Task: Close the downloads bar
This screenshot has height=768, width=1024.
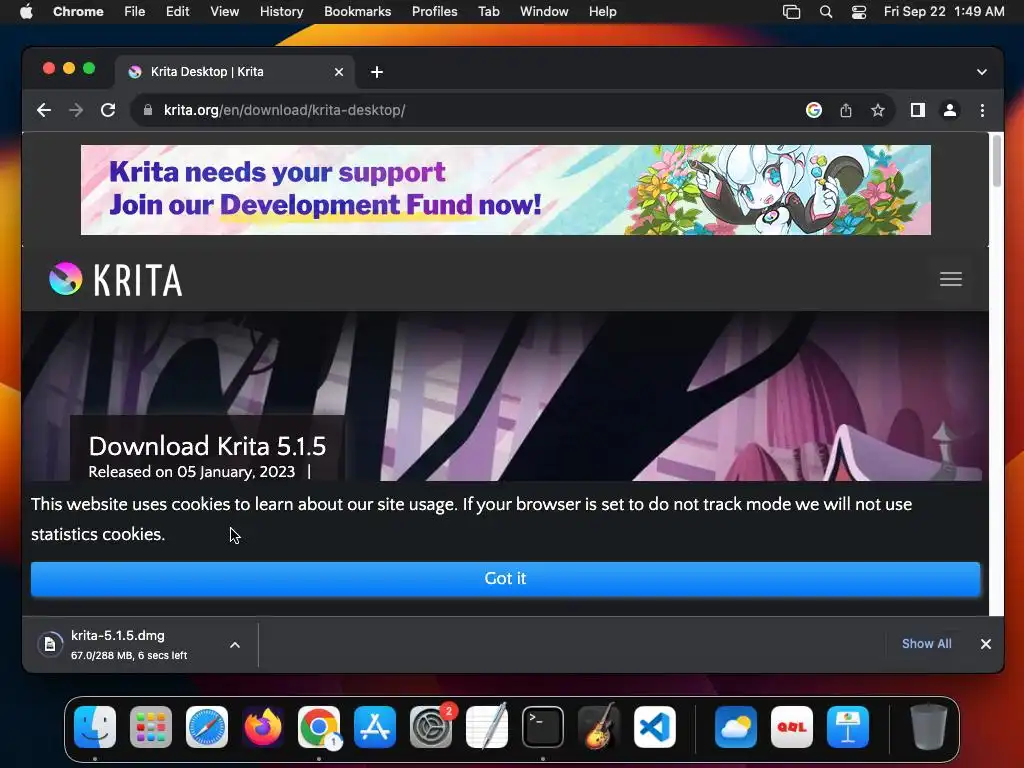Action: [985, 644]
